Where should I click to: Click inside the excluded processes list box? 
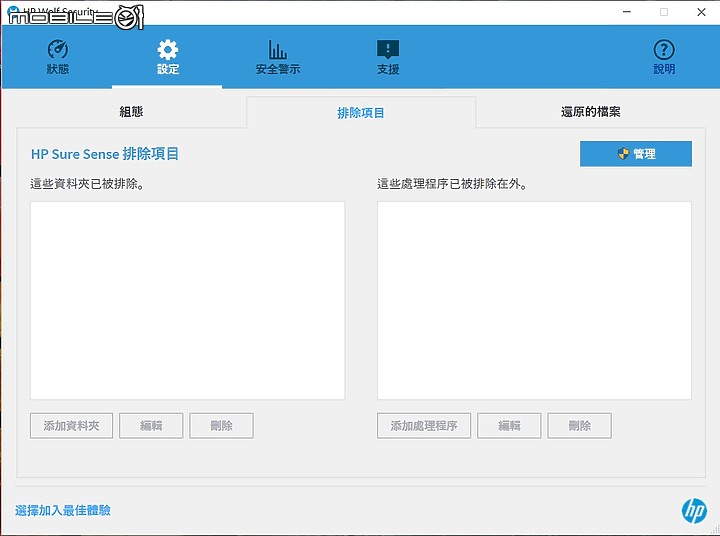coord(534,300)
